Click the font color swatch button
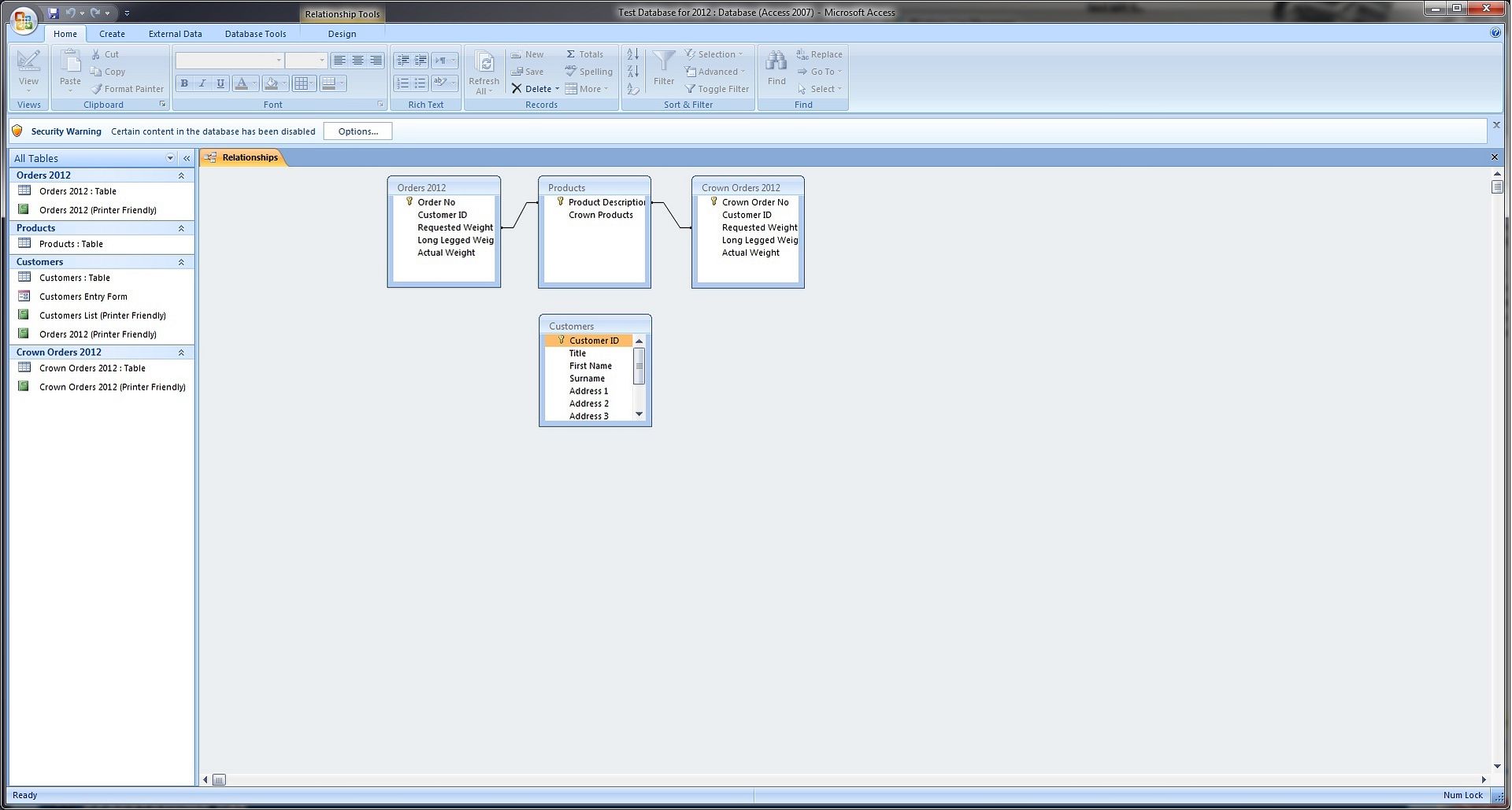 point(242,83)
